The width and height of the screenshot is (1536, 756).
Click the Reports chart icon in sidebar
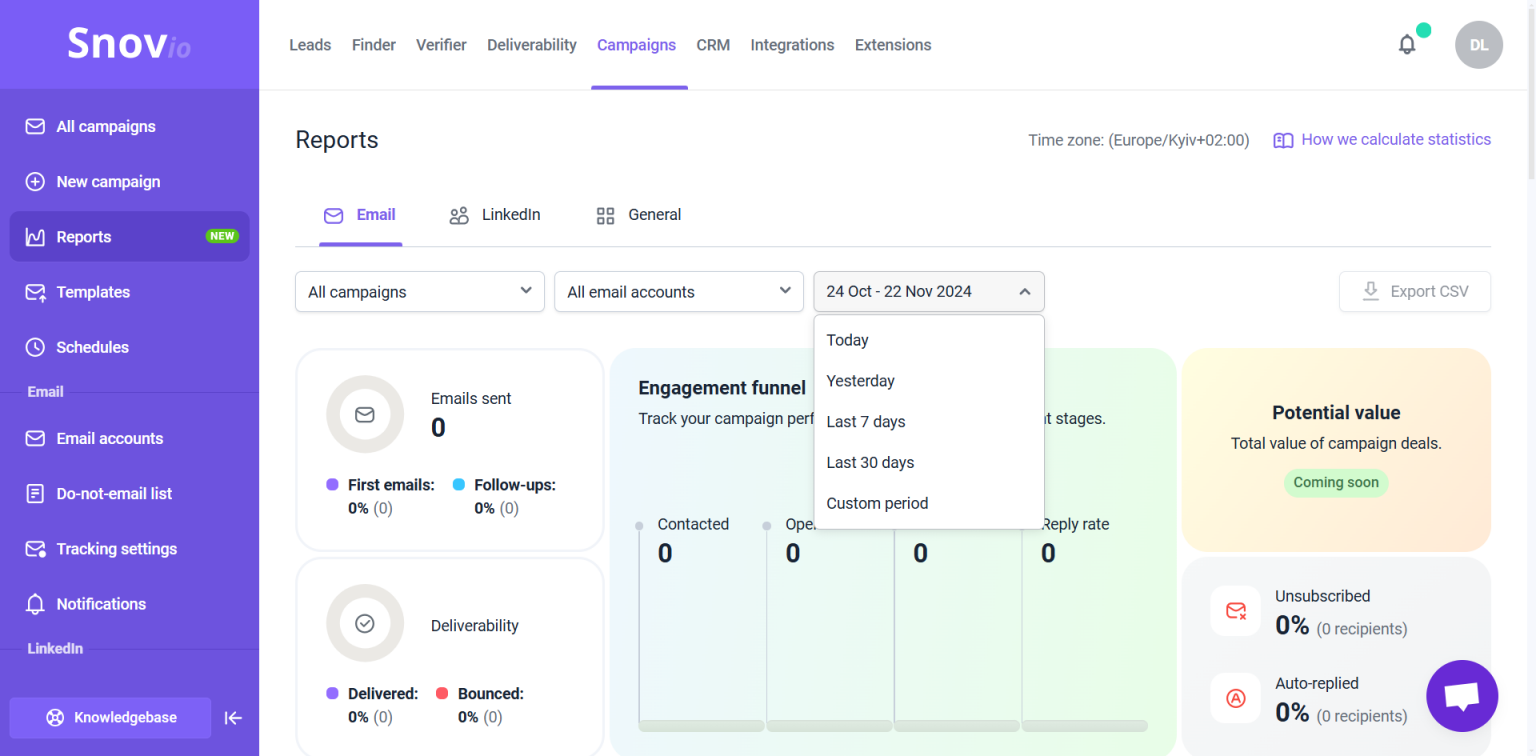pyautogui.click(x=35, y=237)
